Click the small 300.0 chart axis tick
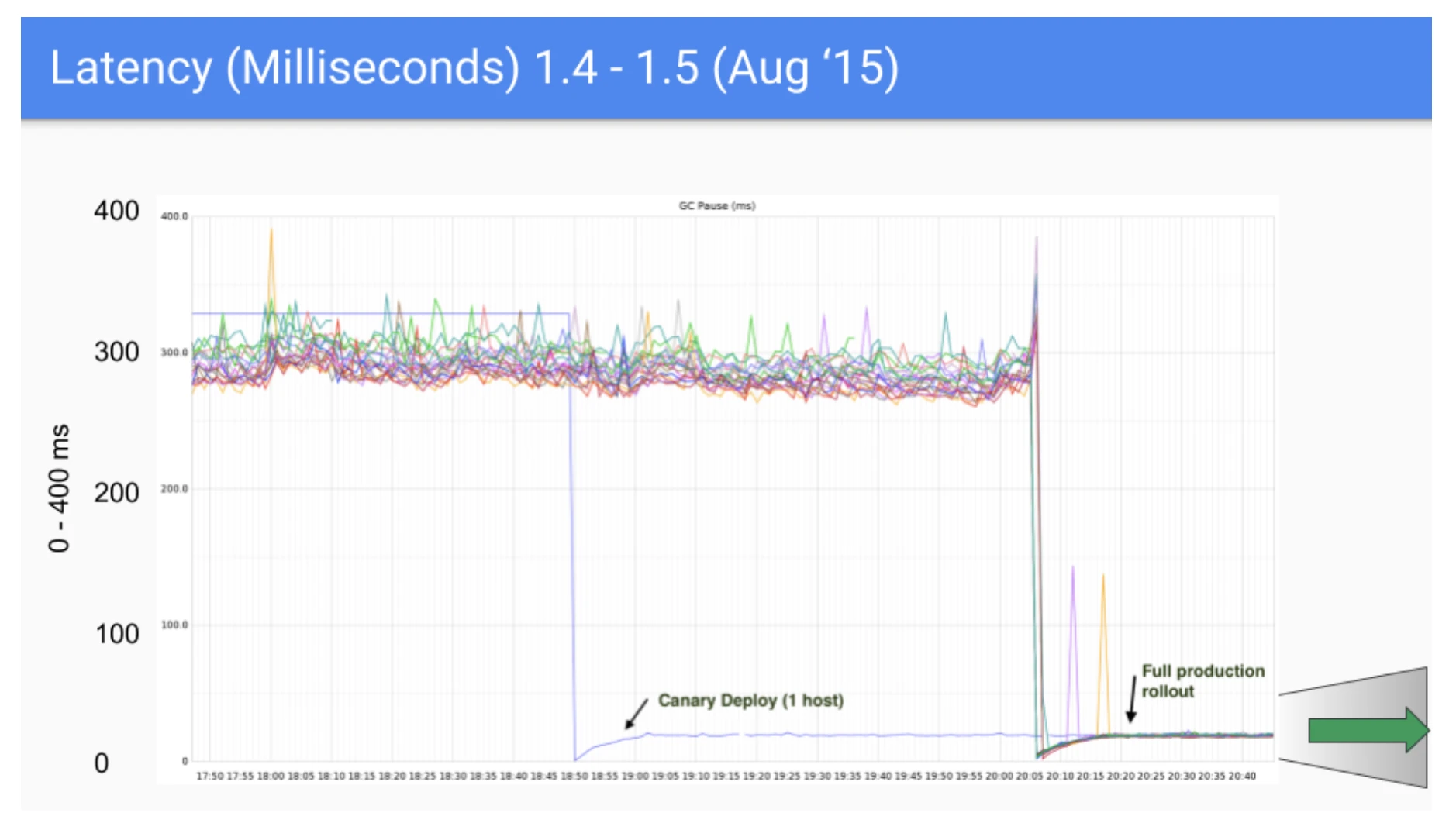1456x823 pixels. tap(174, 353)
